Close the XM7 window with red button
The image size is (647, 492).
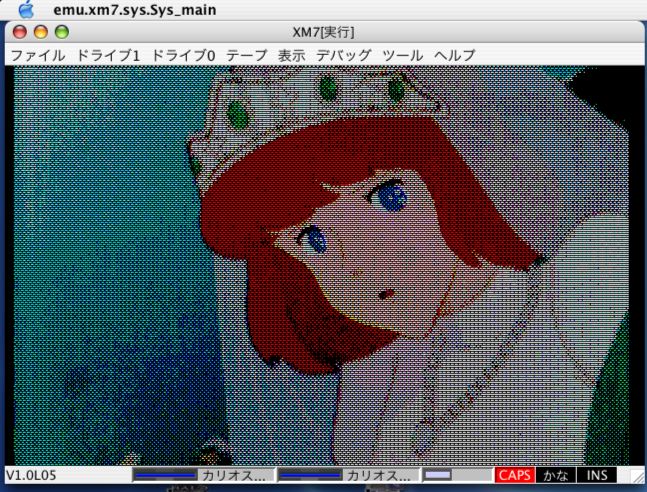tap(20, 32)
